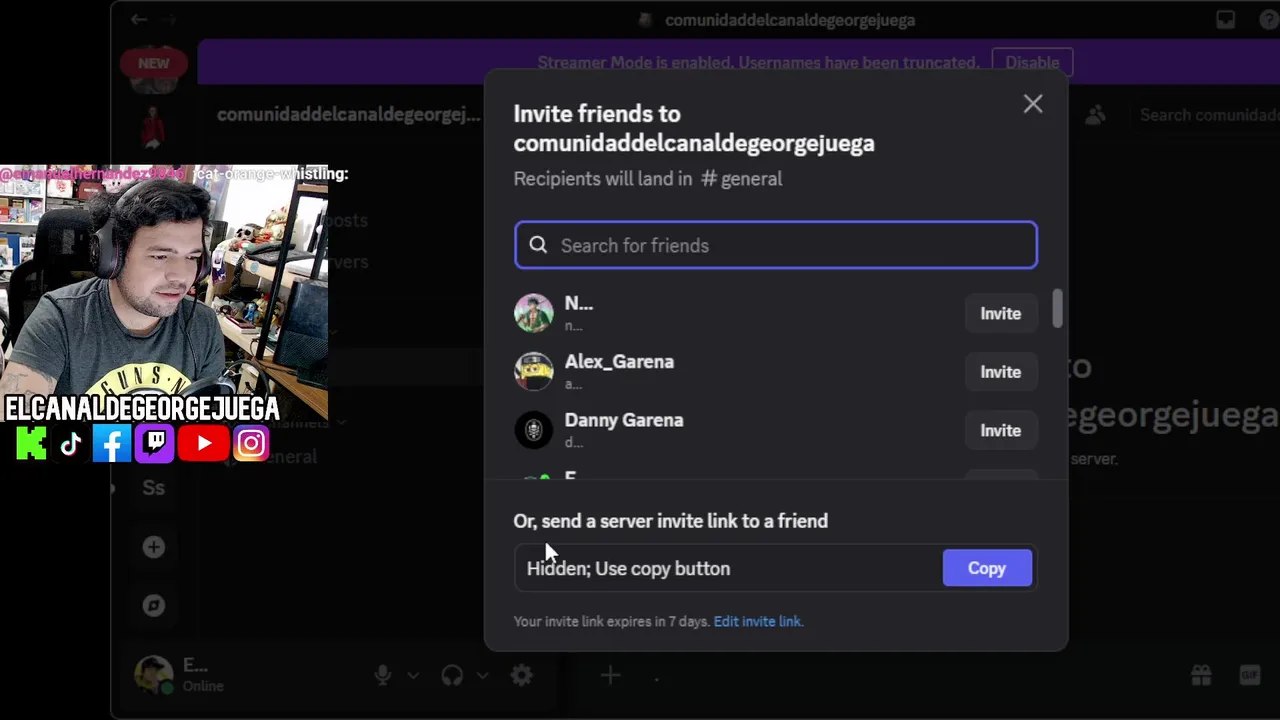Invite Alex_Garena to the server
The width and height of the screenshot is (1280, 720).
(1000, 372)
